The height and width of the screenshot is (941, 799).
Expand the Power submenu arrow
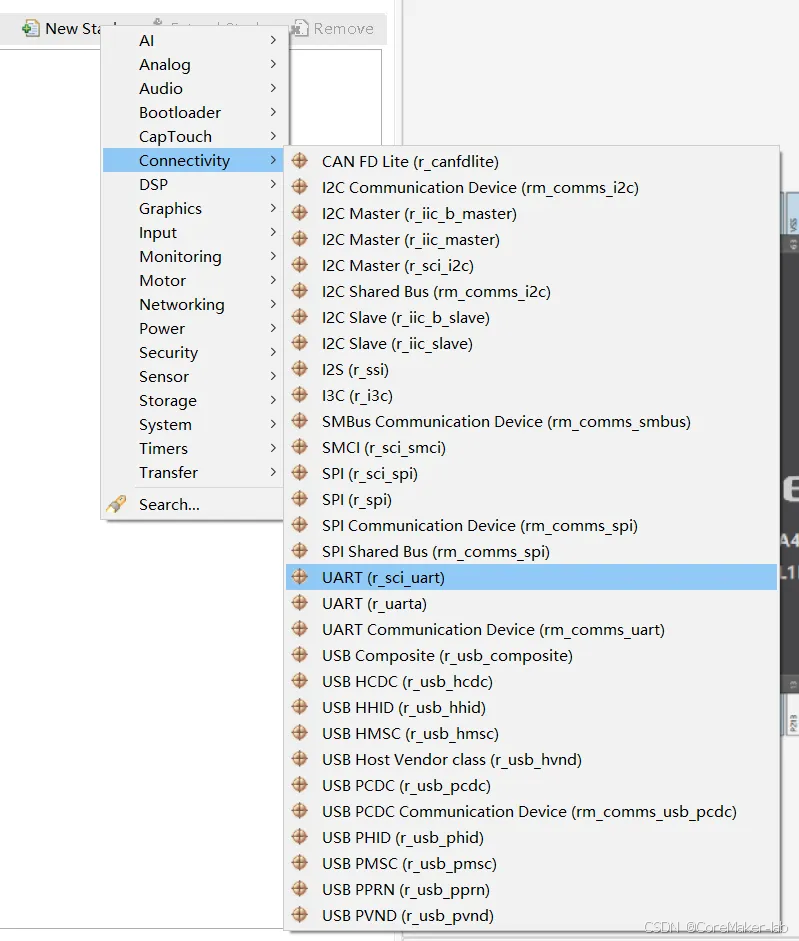[x=273, y=328]
